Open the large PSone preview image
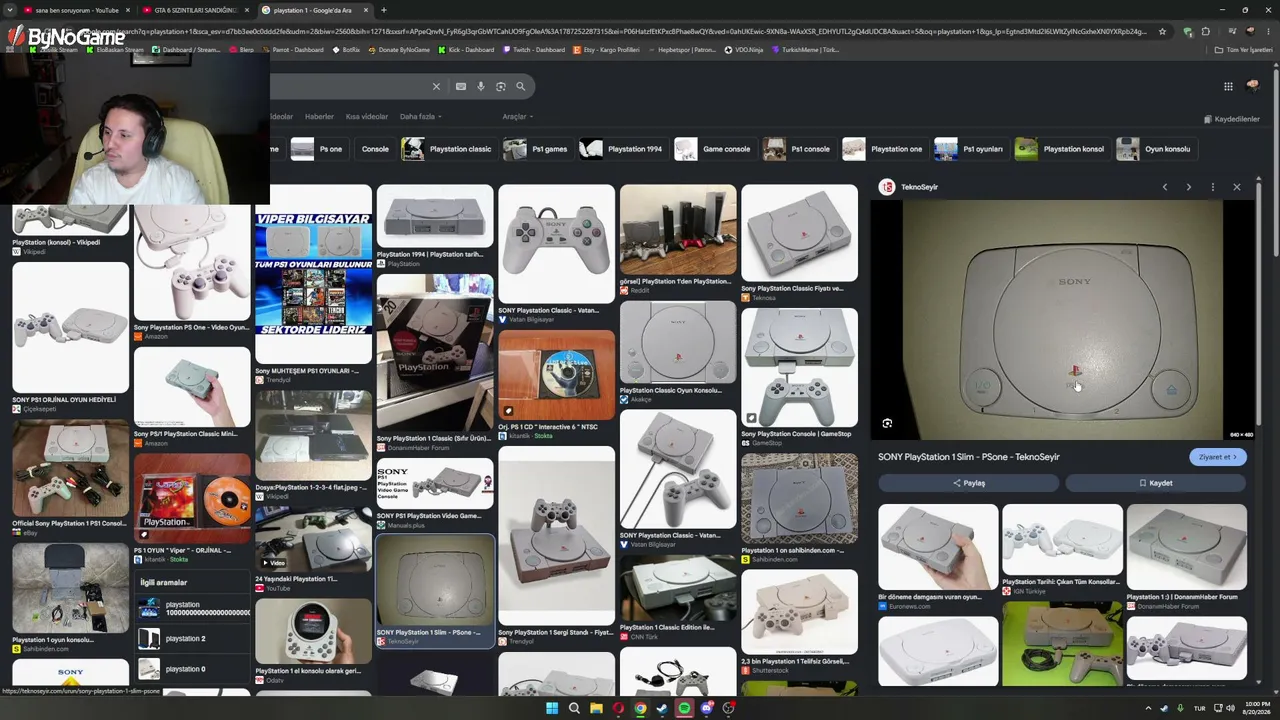This screenshot has width=1280, height=720. [1062, 319]
